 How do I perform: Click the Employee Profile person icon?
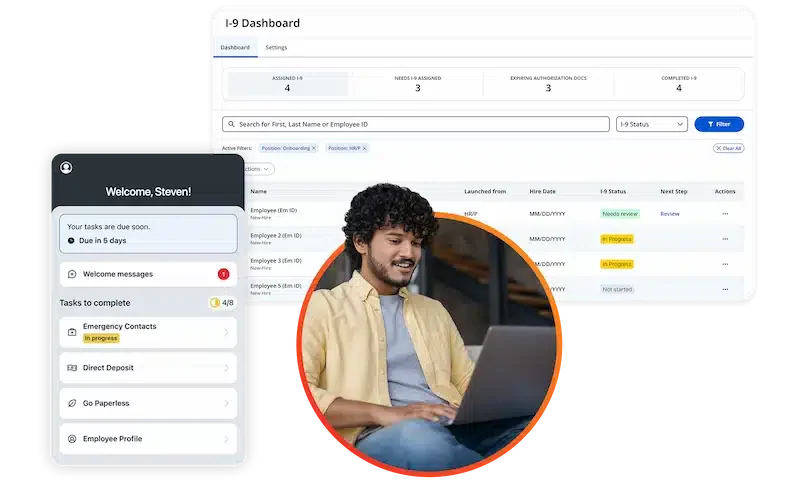click(72, 439)
